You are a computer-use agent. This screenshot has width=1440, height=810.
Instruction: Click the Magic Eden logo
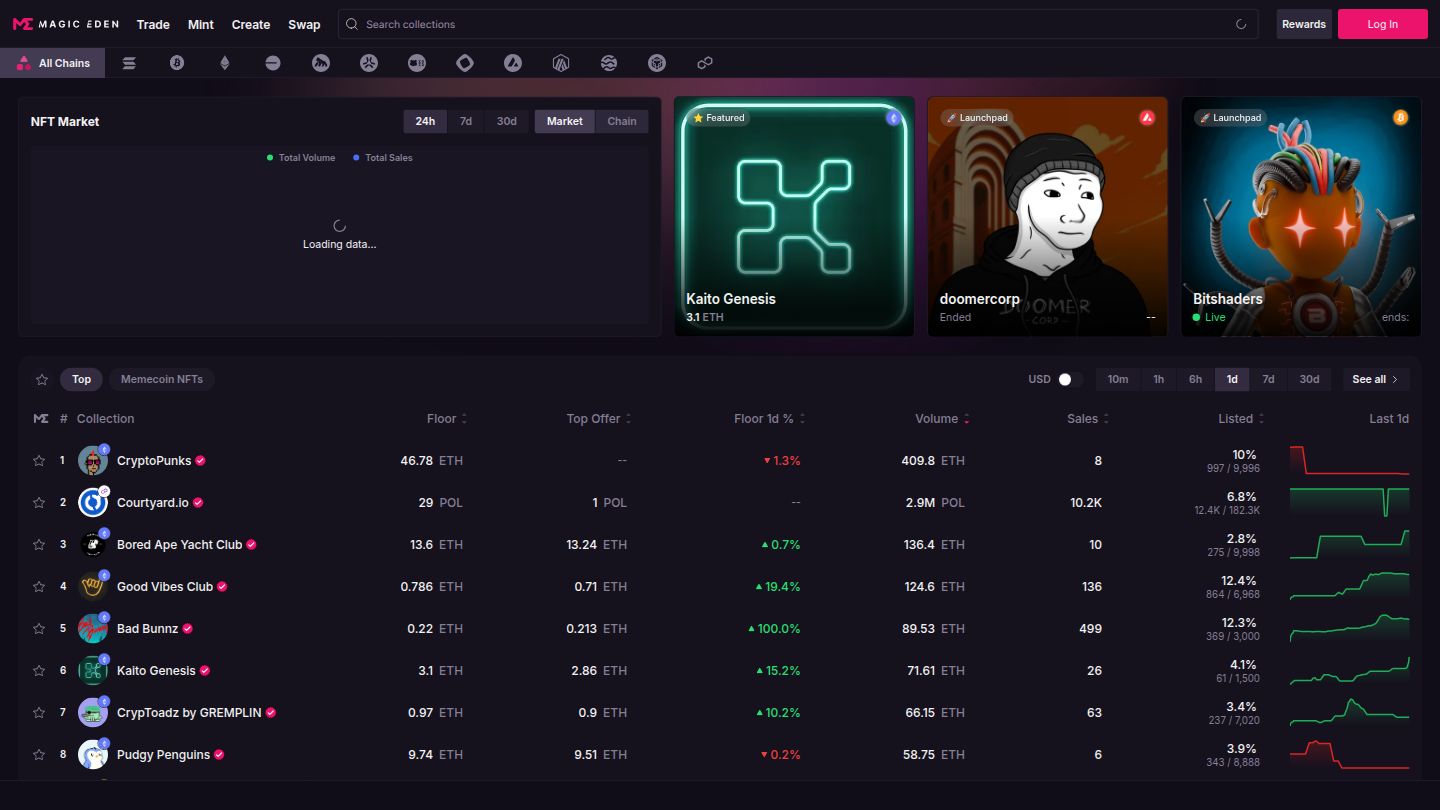click(66, 24)
